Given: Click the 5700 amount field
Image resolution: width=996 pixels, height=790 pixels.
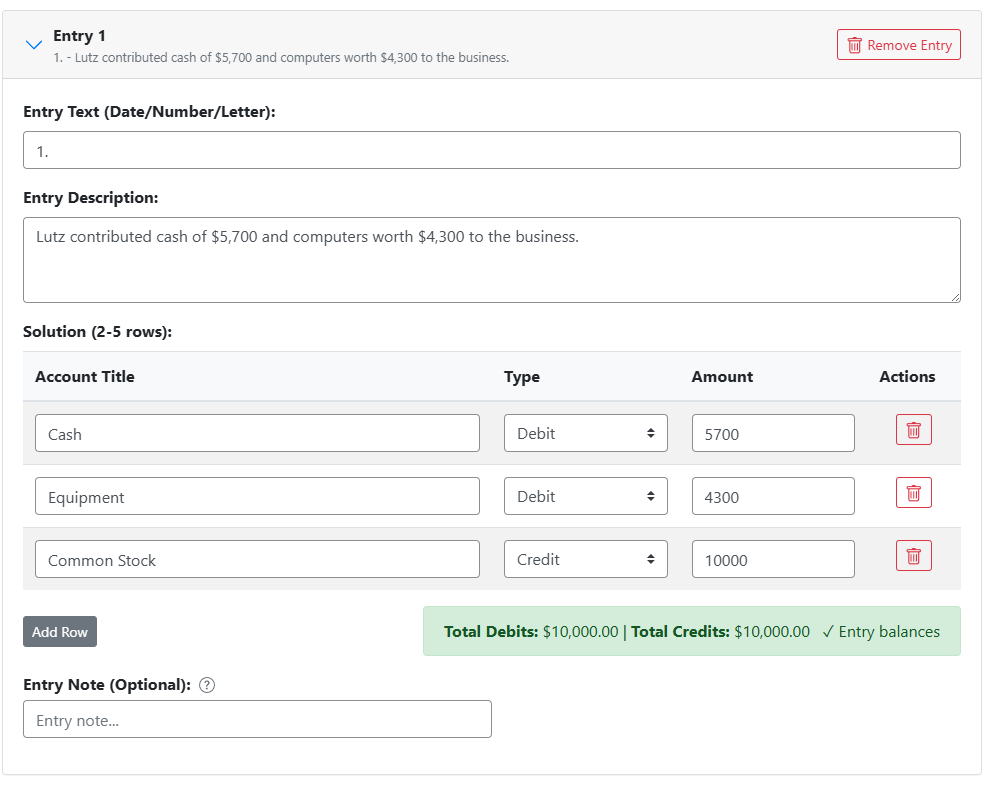Looking at the screenshot, I should coord(773,433).
